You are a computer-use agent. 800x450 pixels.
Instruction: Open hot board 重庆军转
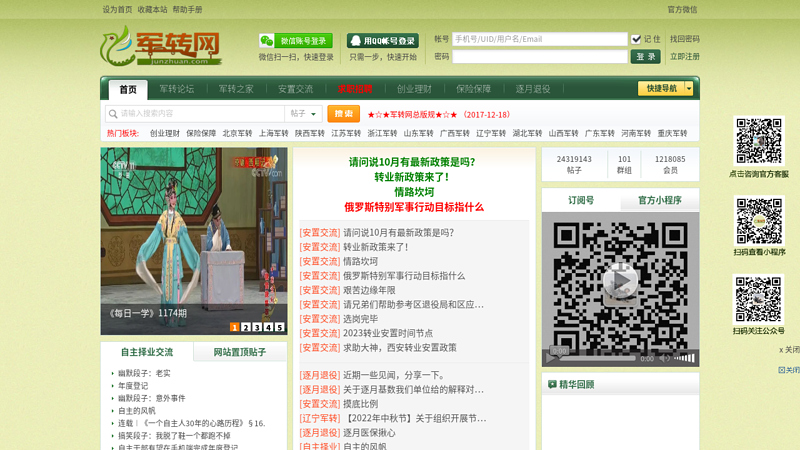(x=672, y=133)
